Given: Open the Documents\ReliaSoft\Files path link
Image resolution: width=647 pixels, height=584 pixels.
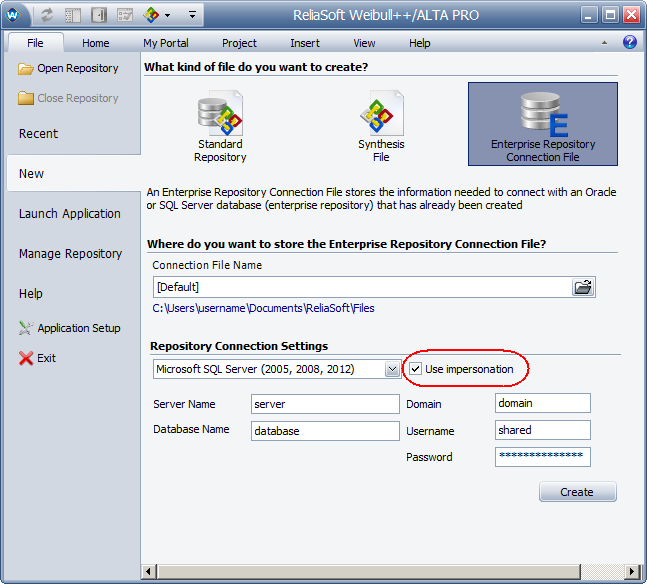Looking at the screenshot, I should coord(264,308).
